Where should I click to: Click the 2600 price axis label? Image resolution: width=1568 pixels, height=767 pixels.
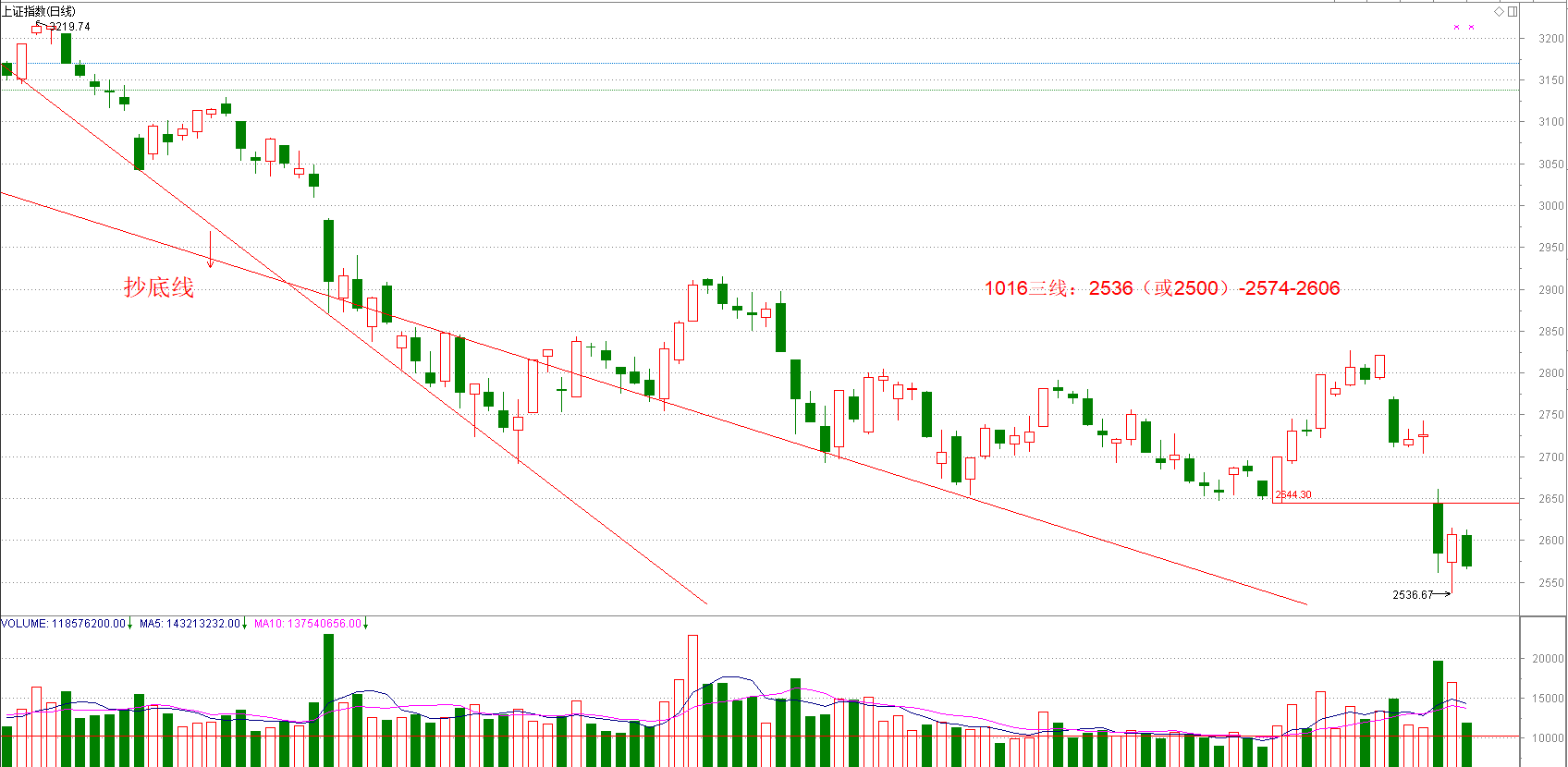[1551, 541]
